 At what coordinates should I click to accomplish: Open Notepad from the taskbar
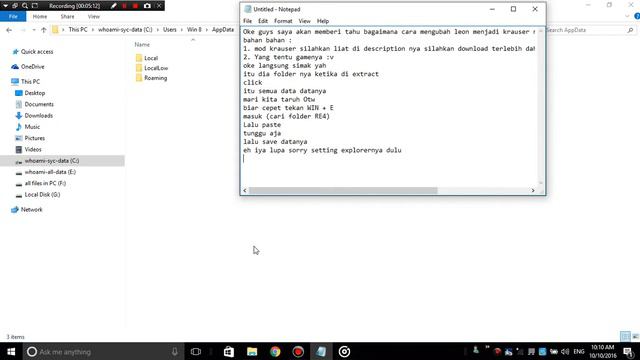point(321,351)
